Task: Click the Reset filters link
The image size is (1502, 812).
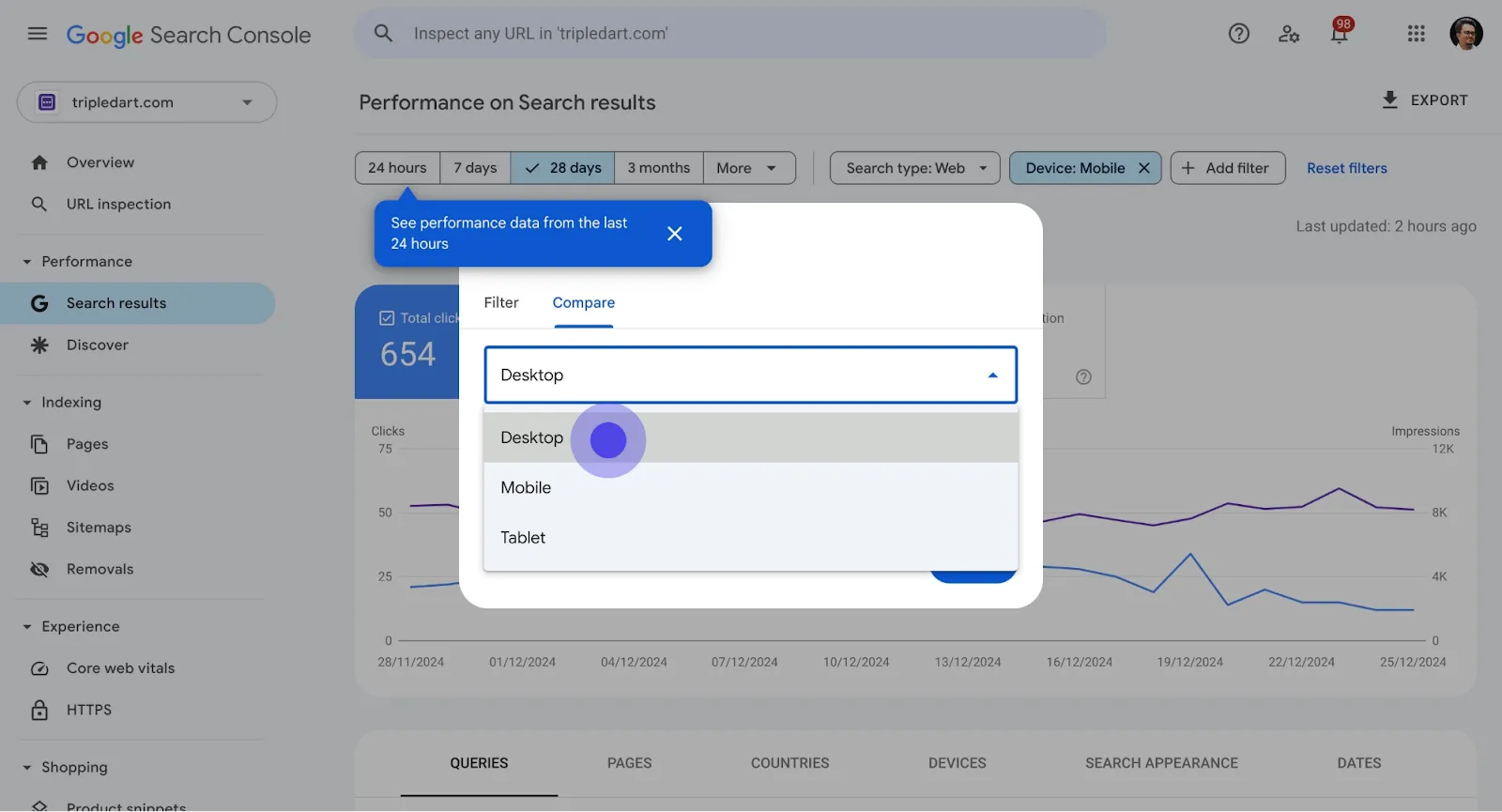Action: pos(1347,168)
